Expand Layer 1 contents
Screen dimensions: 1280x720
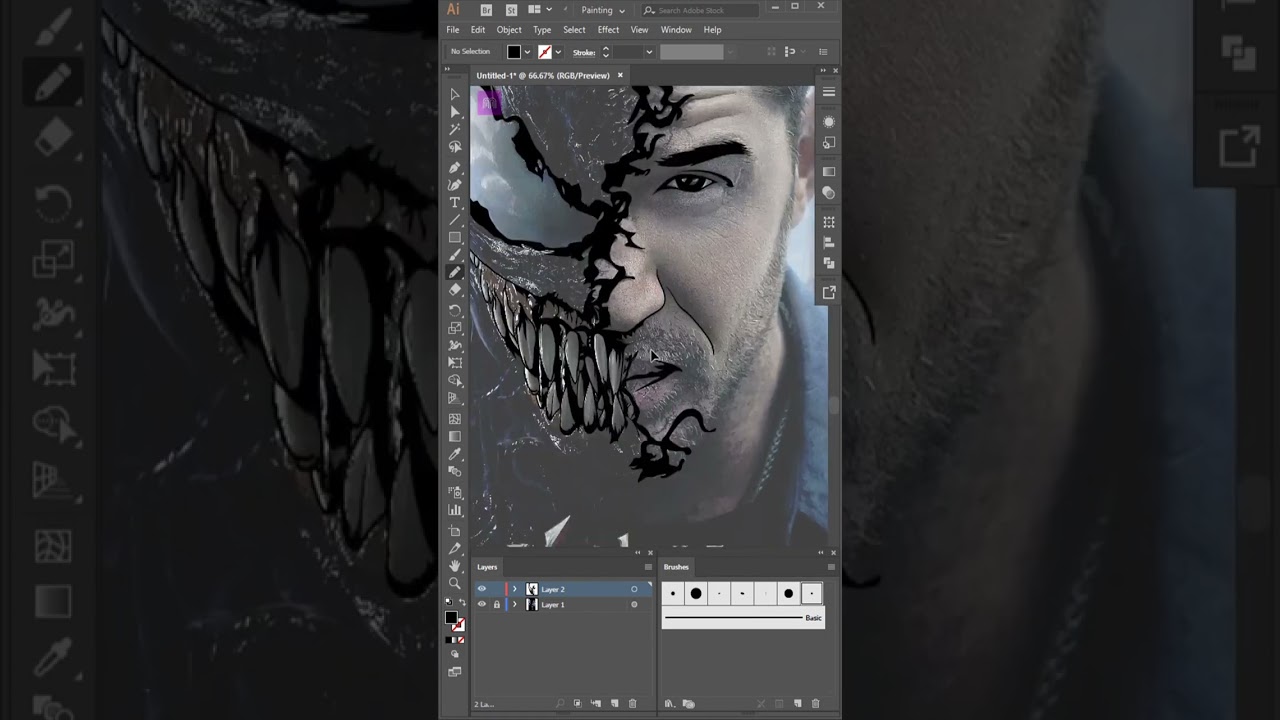point(515,605)
